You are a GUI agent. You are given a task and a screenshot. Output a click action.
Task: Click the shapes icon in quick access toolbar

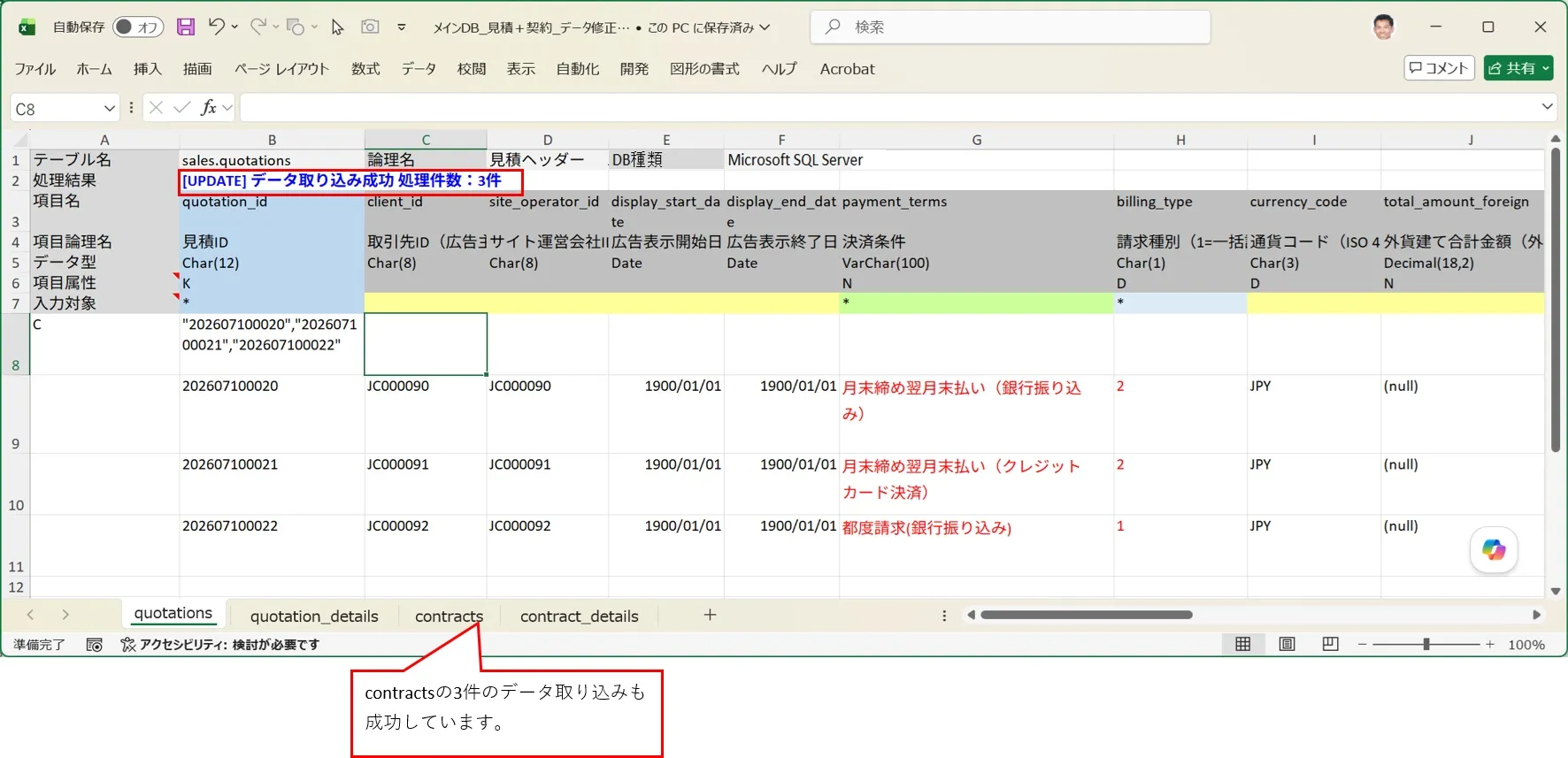click(296, 27)
